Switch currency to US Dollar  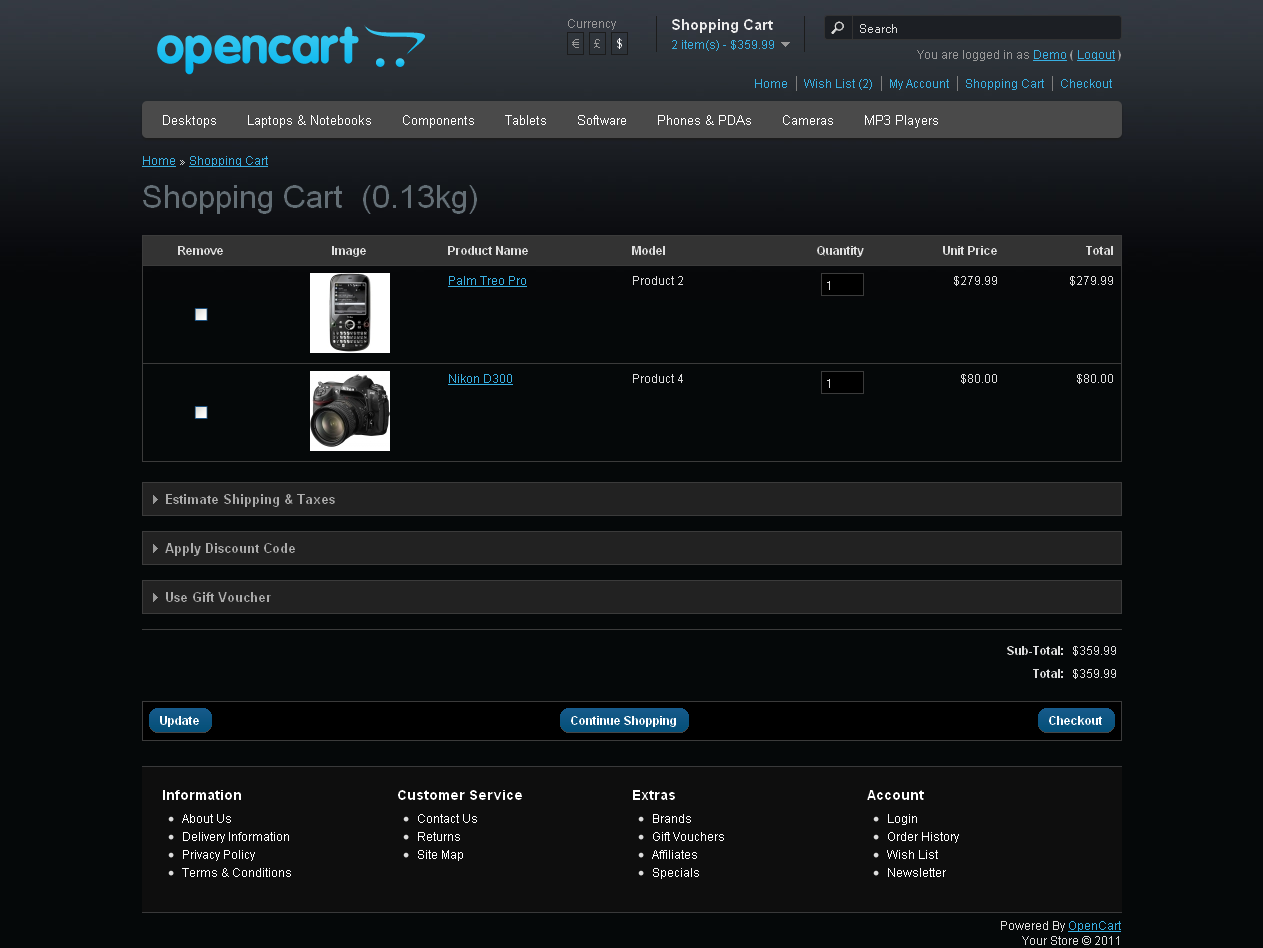click(x=619, y=44)
